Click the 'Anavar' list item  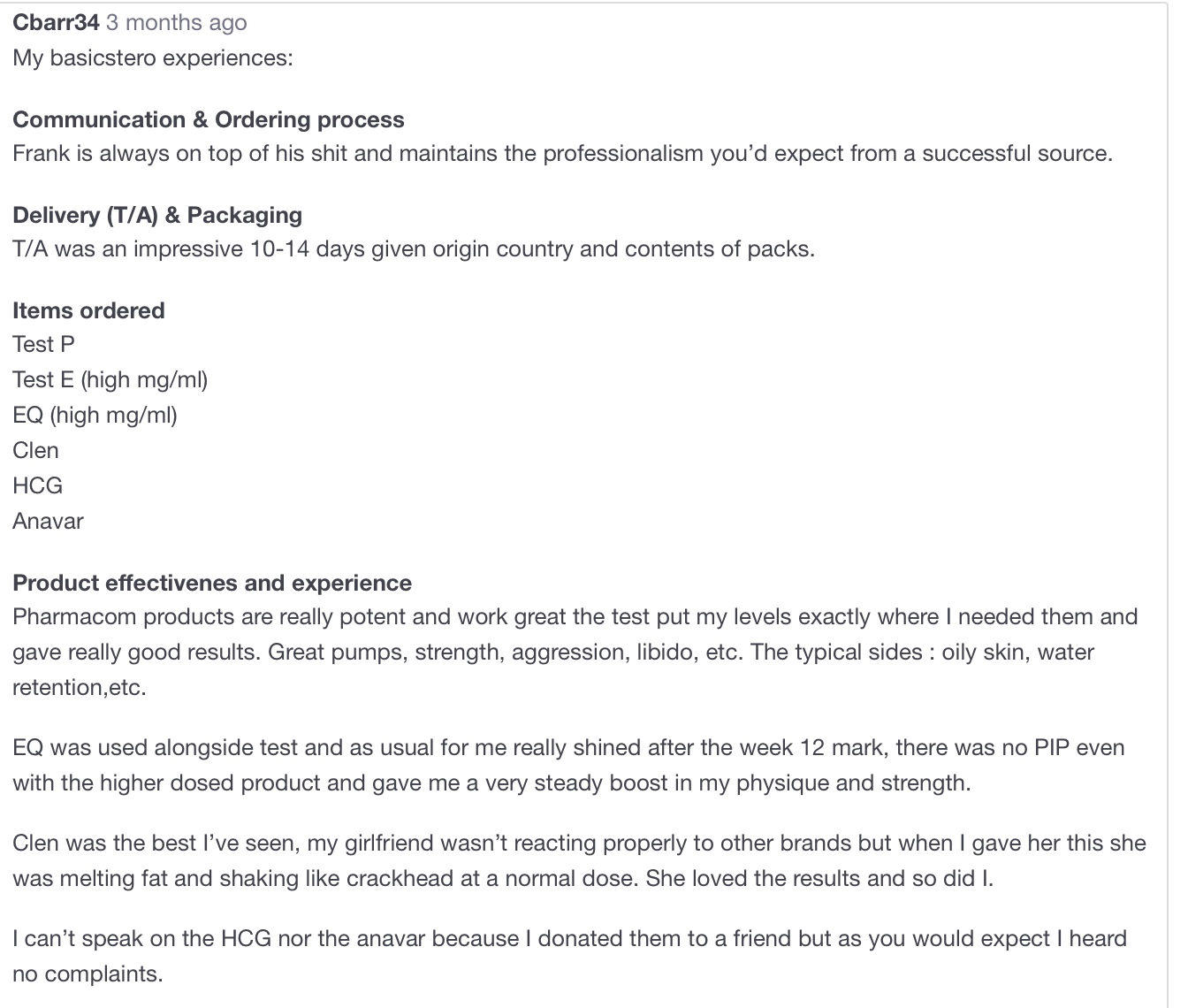click(x=49, y=522)
